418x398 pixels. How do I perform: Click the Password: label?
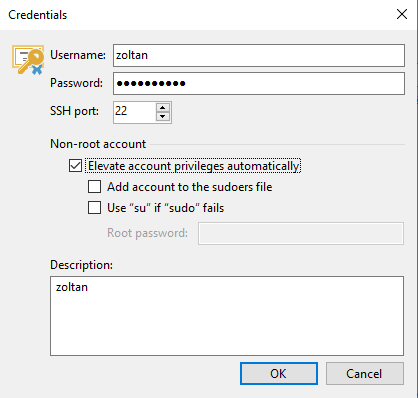[77, 83]
